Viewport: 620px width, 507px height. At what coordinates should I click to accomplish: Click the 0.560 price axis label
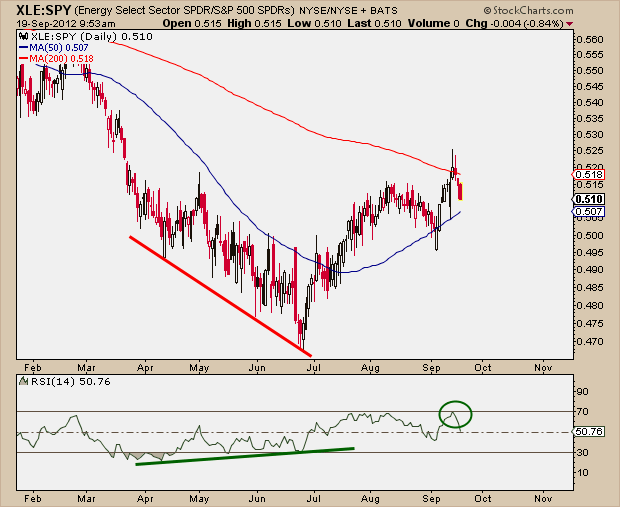(589, 40)
